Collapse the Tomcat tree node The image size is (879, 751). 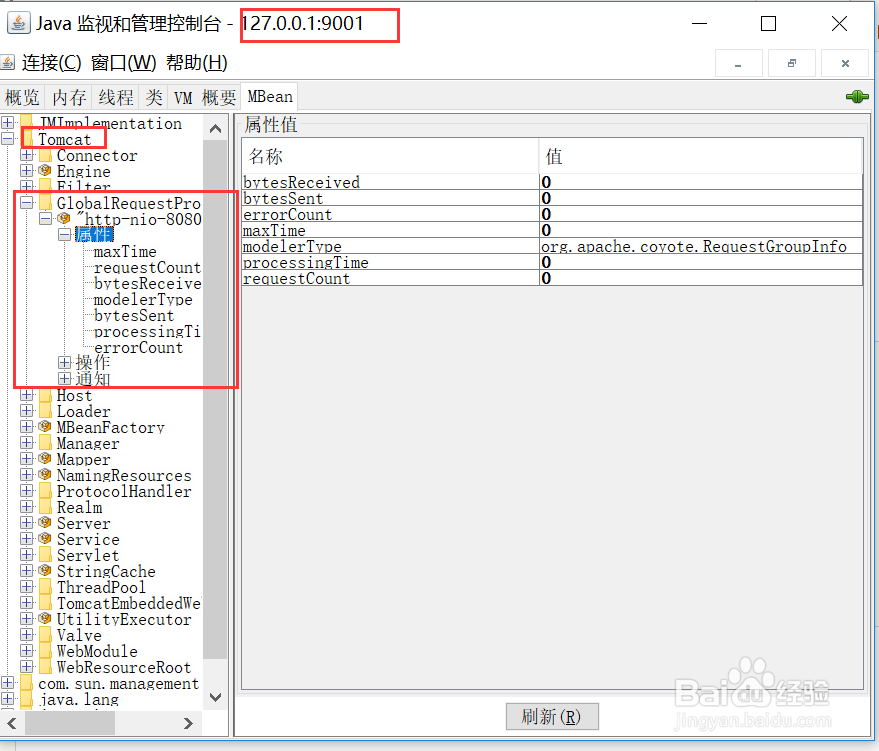8,138
